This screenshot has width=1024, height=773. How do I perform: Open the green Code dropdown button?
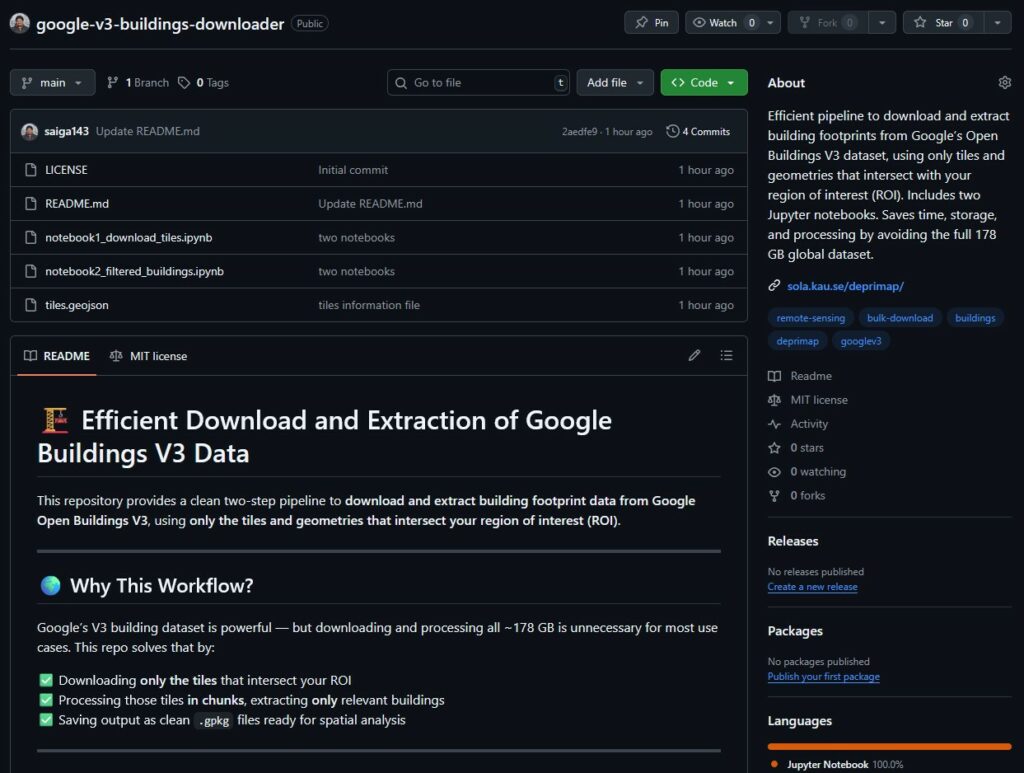704,83
